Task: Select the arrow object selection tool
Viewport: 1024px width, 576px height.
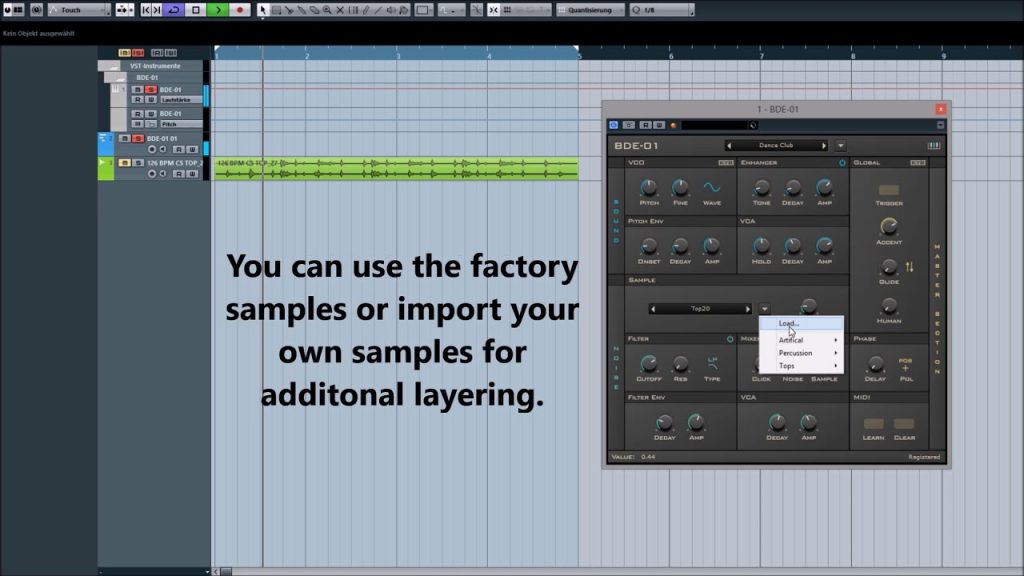Action: click(263, 10)
